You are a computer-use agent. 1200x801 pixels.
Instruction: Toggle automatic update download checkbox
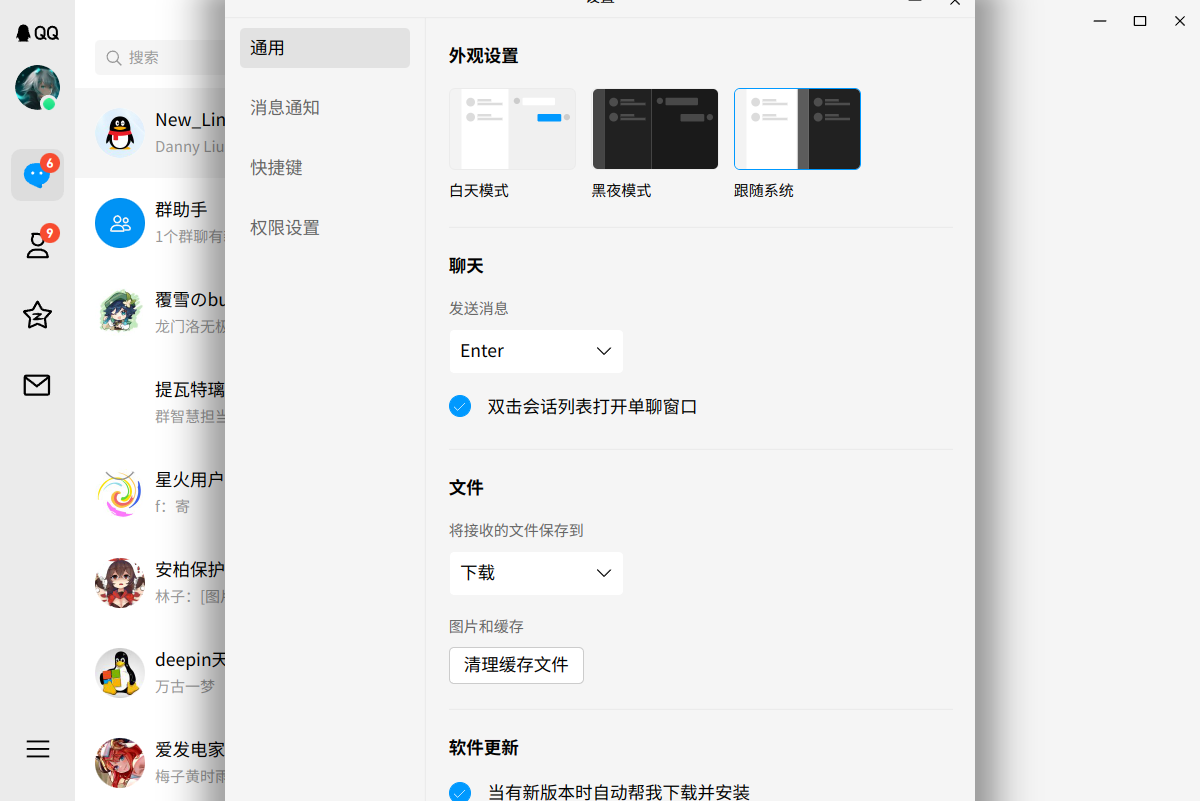[460, 791]
